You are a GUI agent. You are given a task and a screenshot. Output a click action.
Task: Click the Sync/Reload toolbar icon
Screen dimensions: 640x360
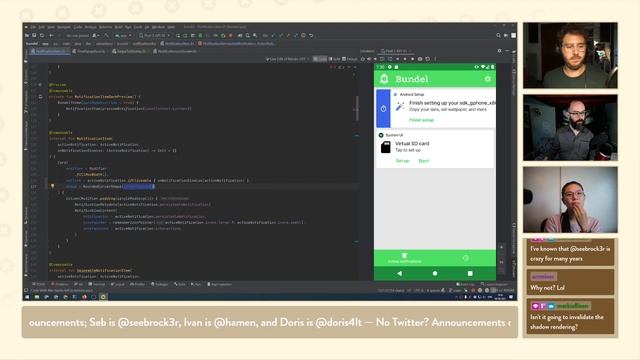point(42,36)
